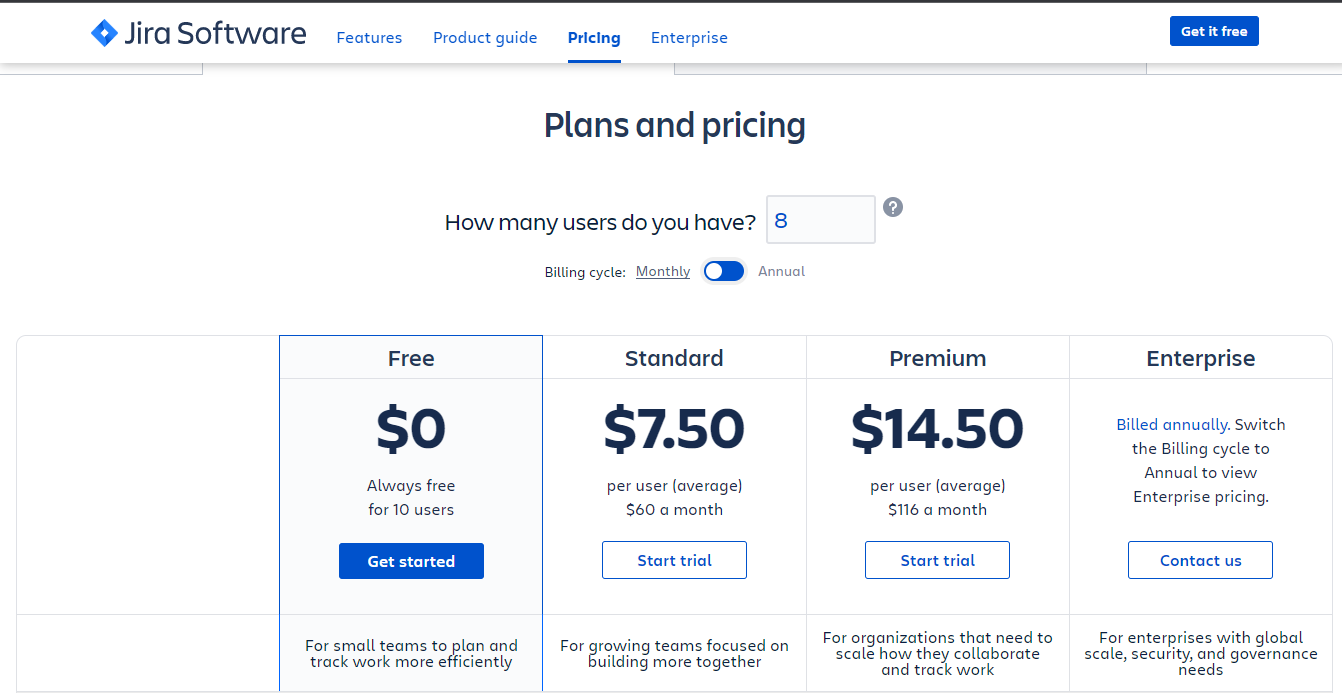Image resolution: width=1342 pixels, height=693 pixels.
Task: Open the Features menu item
Action: click(369, 38)
